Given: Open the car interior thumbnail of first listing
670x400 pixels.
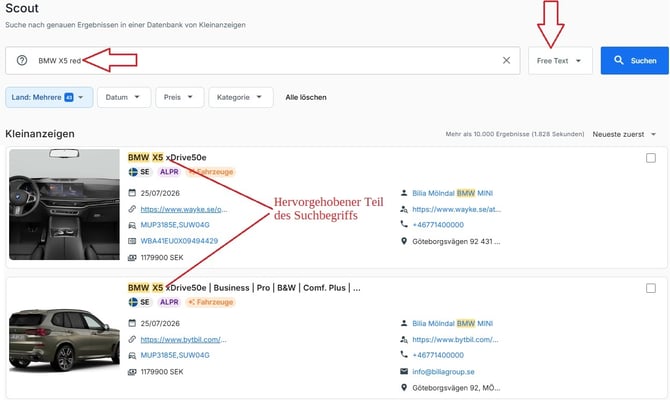Looking at the screenshot, I should click(65, 204).
